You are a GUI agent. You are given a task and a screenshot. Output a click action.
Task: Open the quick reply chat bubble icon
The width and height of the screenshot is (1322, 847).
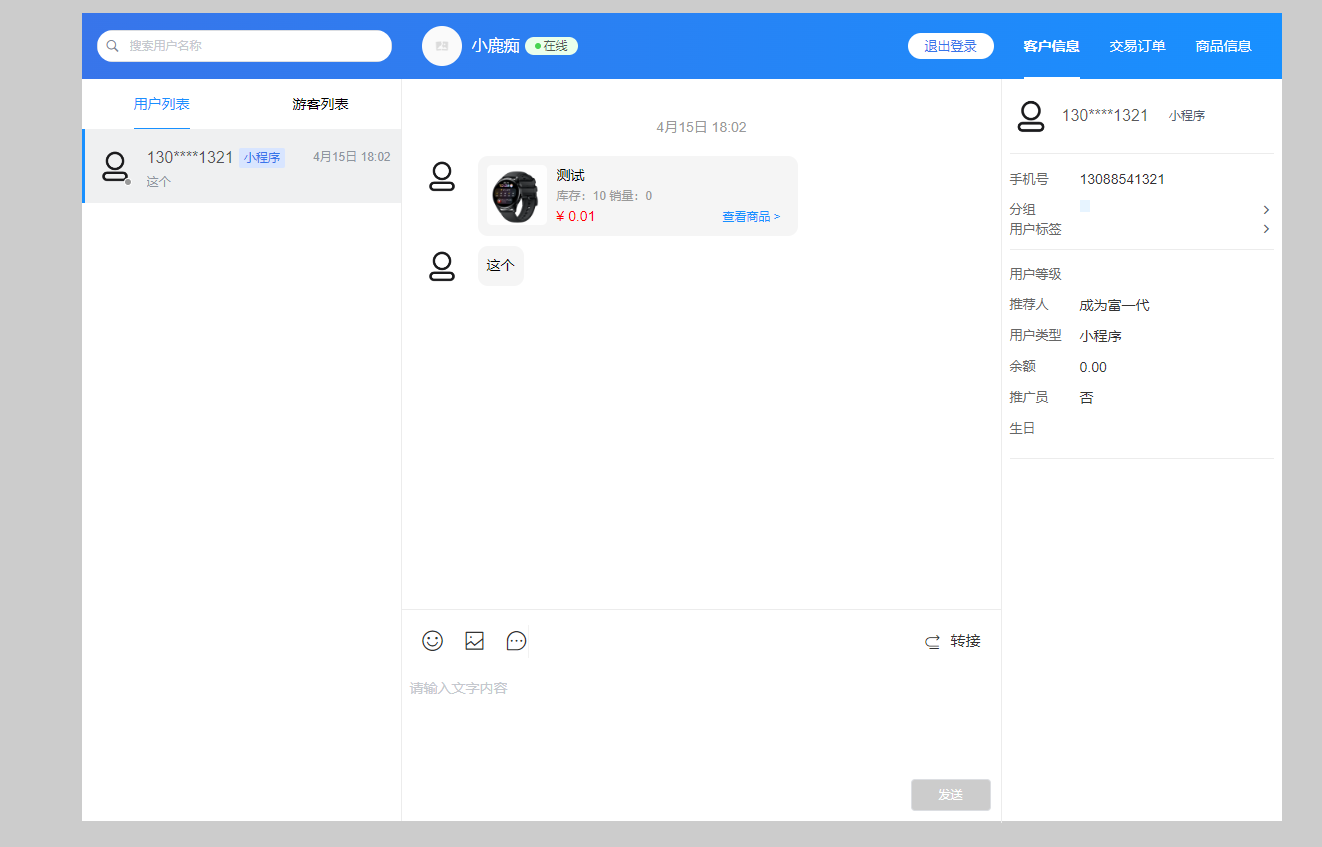(x=516, y=641)
